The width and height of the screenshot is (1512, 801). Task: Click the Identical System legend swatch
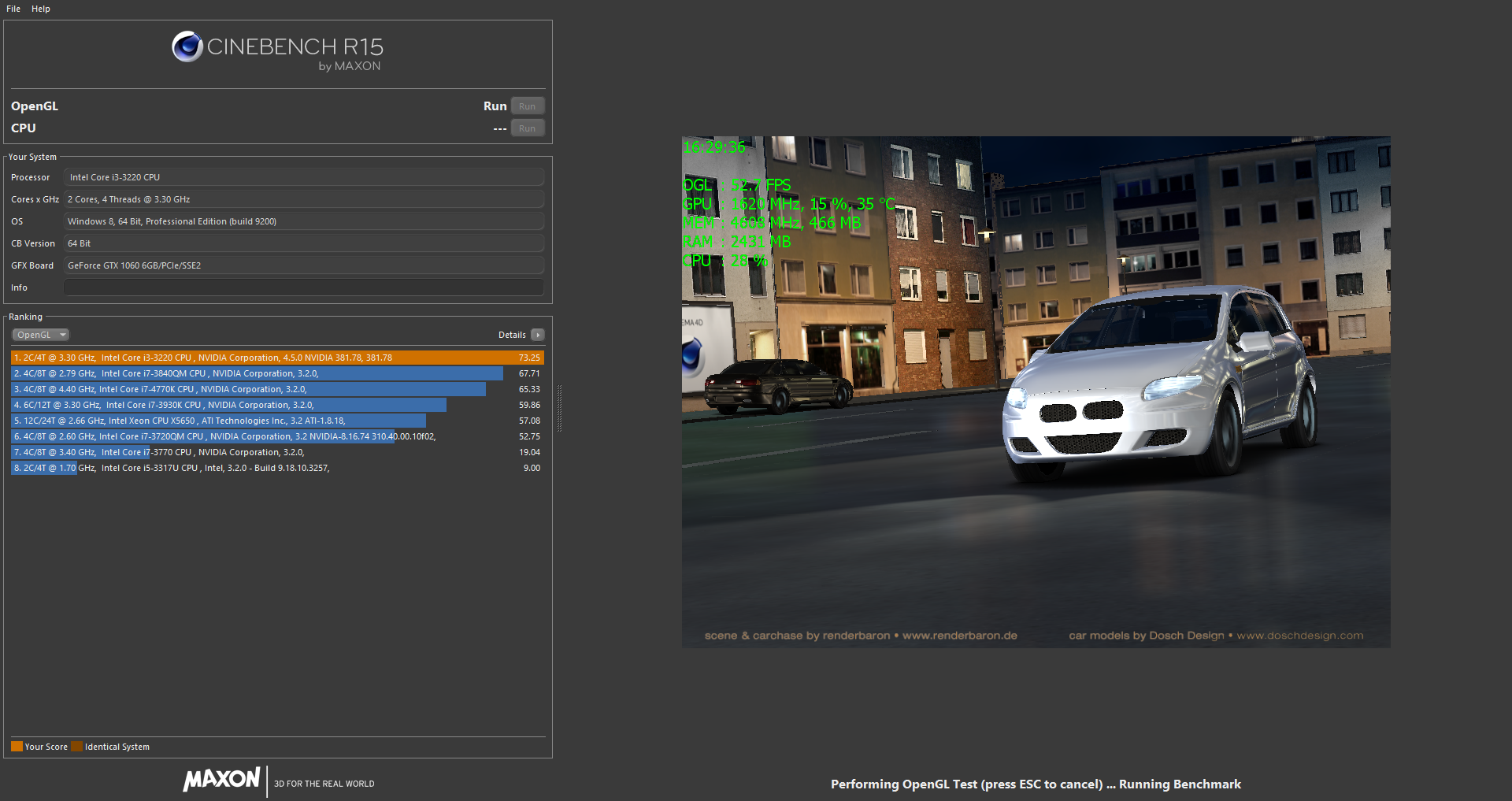coord(76,747)
